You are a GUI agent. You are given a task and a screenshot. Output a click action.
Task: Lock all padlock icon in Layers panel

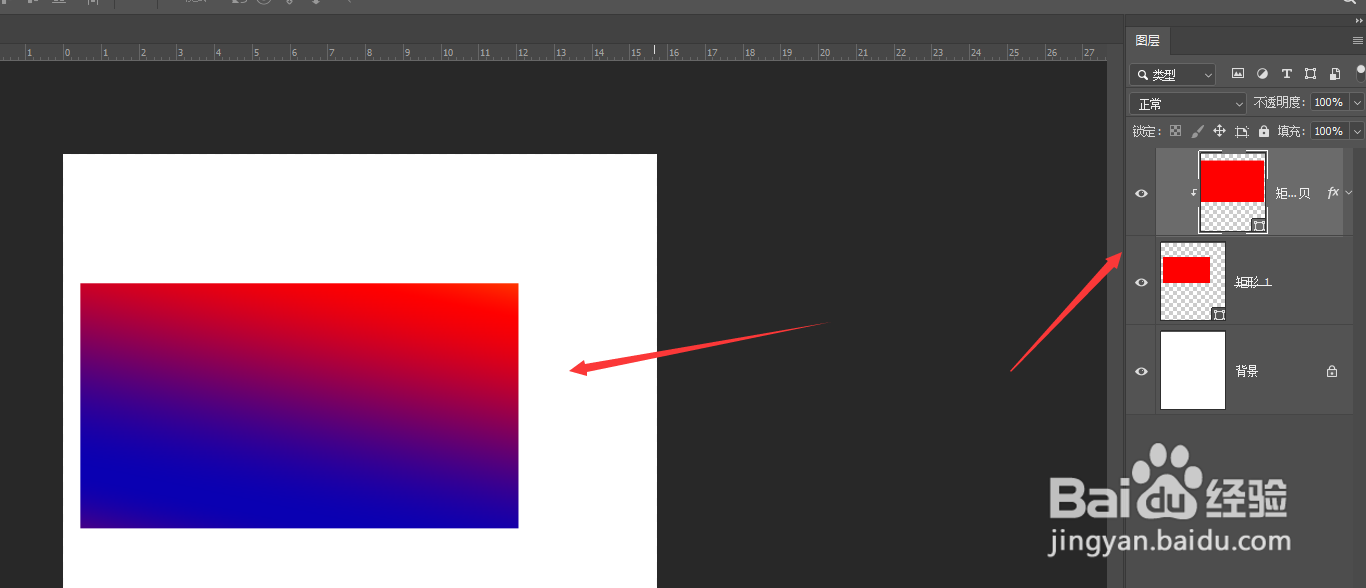tap(1263, 131)
